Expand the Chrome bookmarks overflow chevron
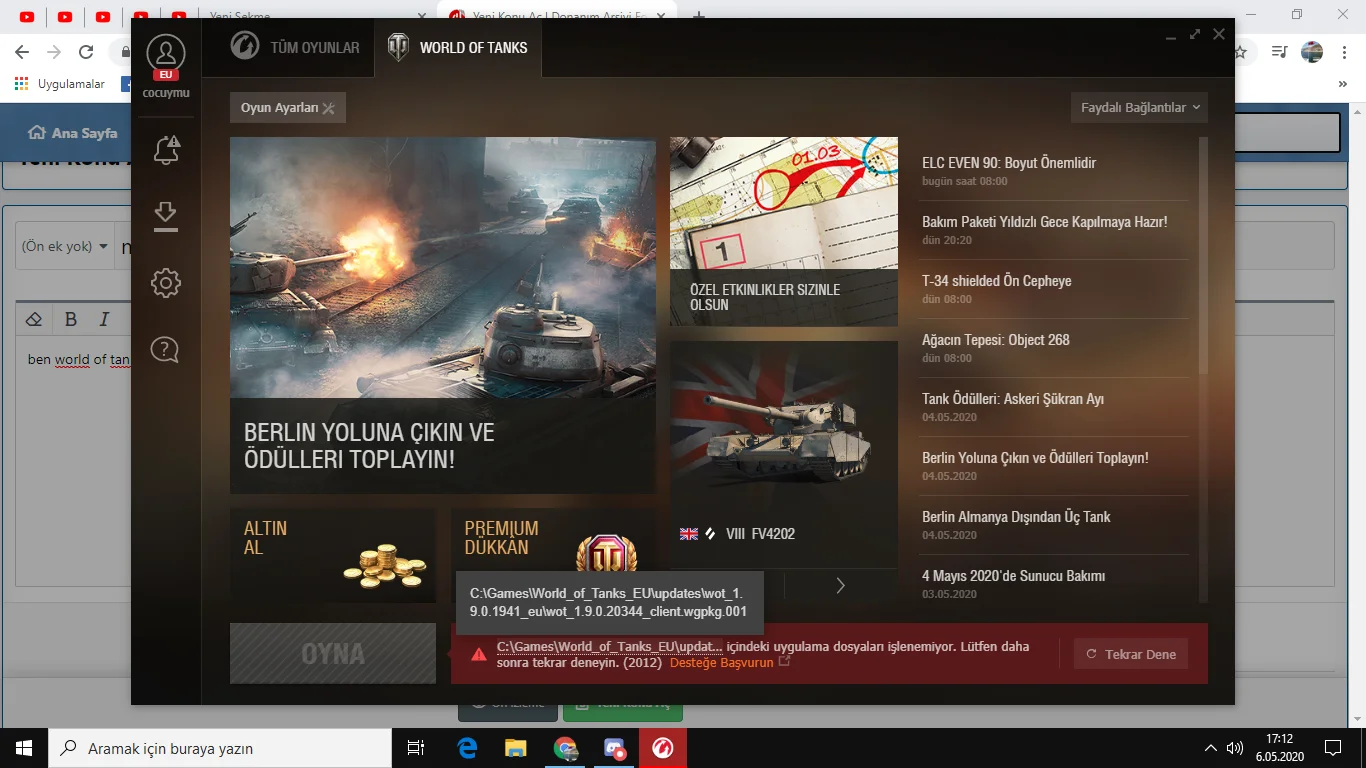This screenshot has width=1366, height=768. click(x=1343, y=85)
